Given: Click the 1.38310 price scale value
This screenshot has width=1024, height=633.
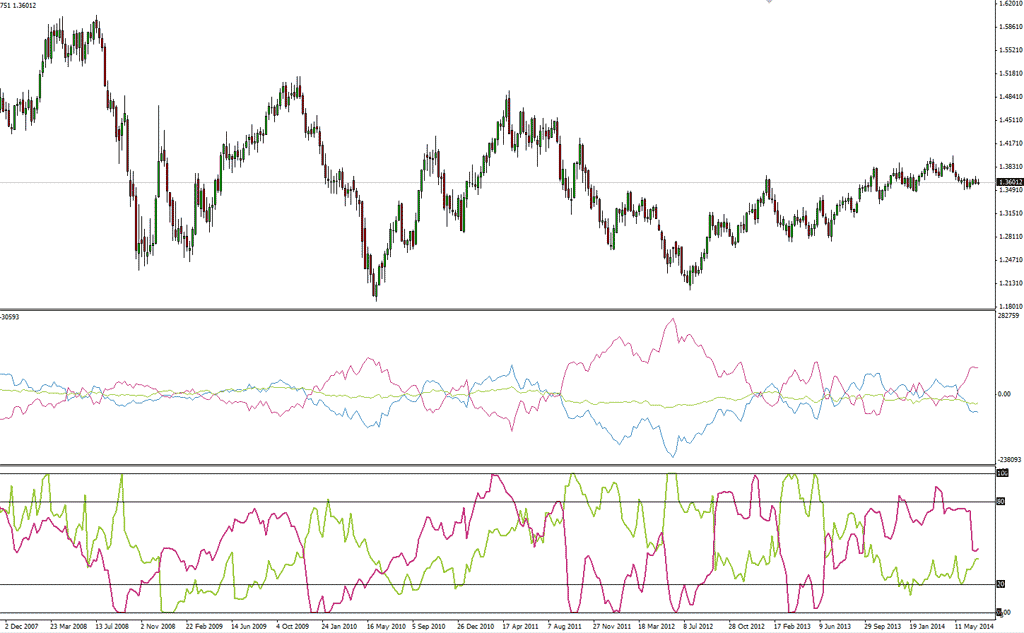Looking at the screenshot, I should 1010,167.
